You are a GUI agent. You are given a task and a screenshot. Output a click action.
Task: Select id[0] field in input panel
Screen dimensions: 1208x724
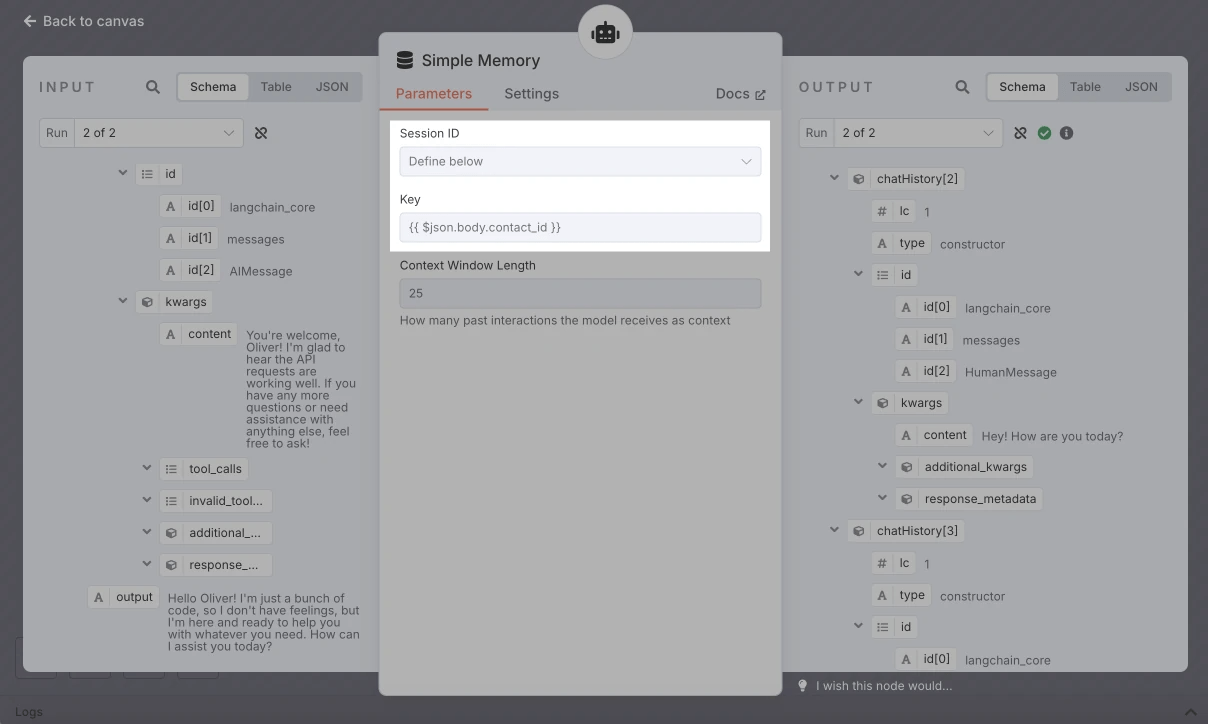(x=190, y=206)
